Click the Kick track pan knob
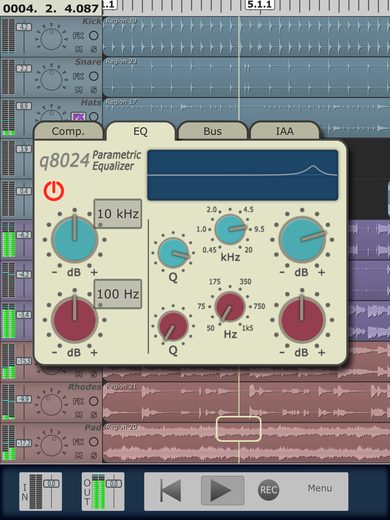 click(51, 39)
